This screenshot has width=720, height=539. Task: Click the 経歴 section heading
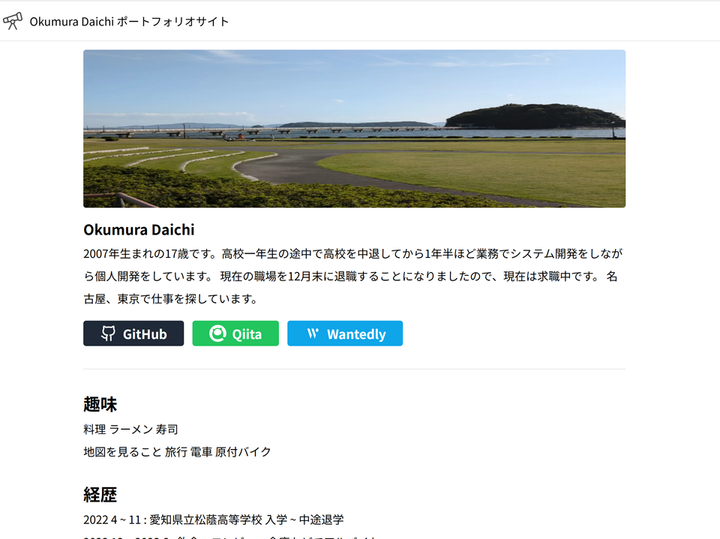click(100, 494)
